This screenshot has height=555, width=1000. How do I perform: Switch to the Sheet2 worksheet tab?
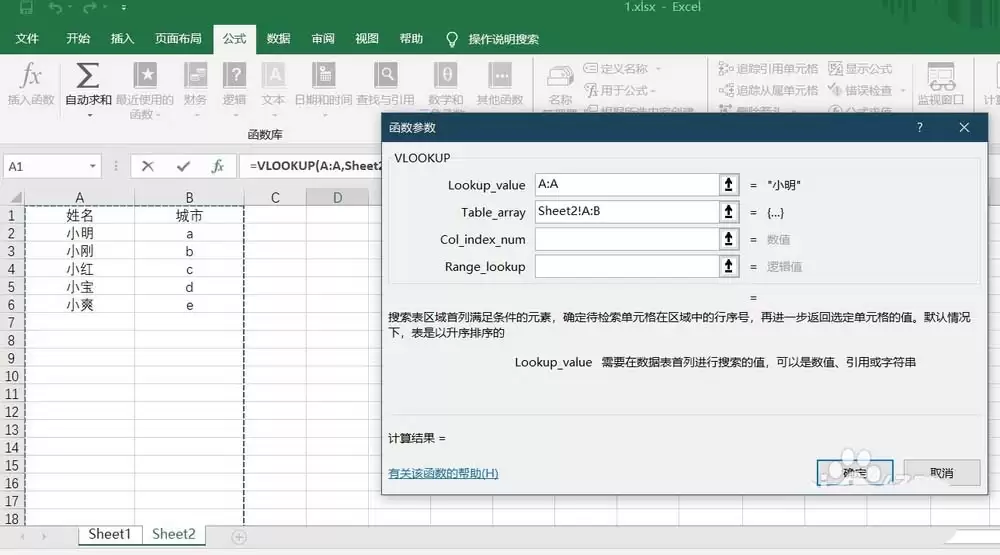click(x=173, y=534)
